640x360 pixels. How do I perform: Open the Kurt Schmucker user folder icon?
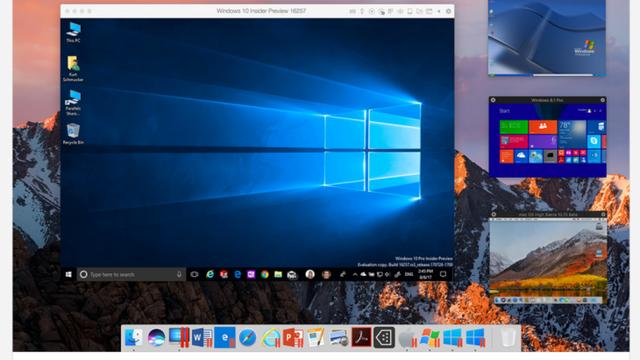pos(73,69)
